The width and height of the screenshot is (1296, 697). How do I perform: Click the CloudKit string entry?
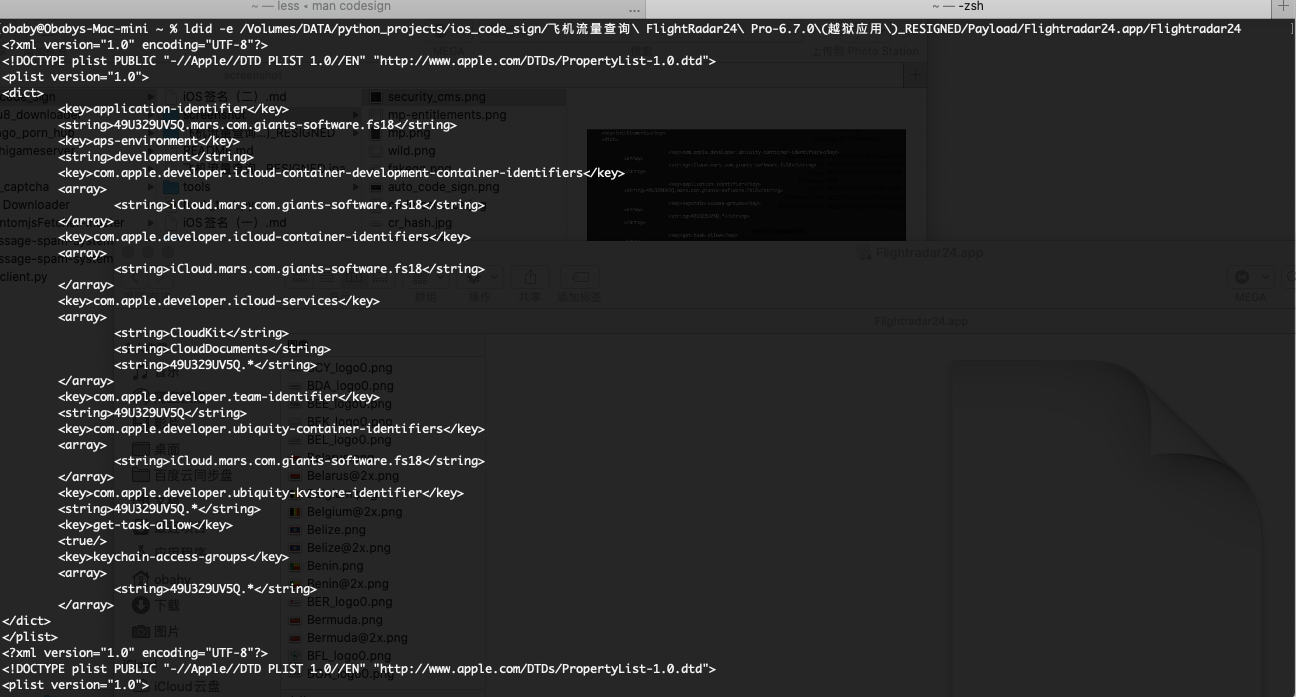[201, 333]
